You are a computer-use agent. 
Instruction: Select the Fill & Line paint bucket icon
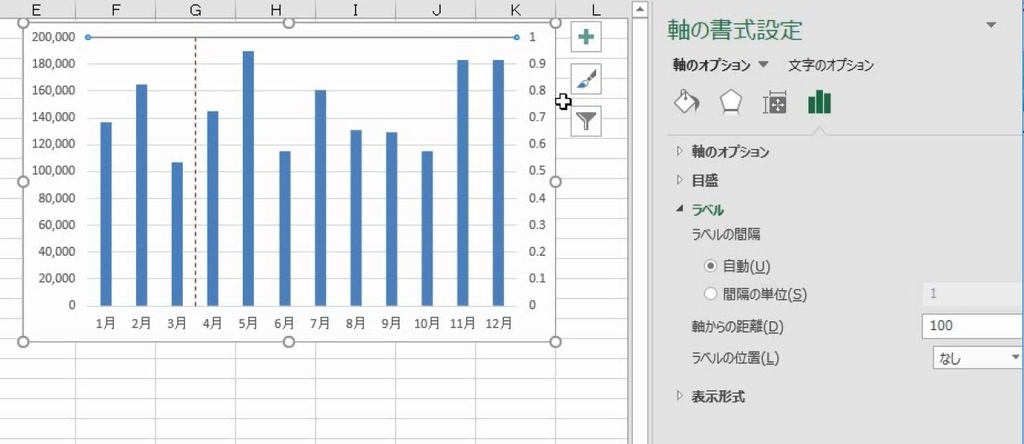pos(686,103)
